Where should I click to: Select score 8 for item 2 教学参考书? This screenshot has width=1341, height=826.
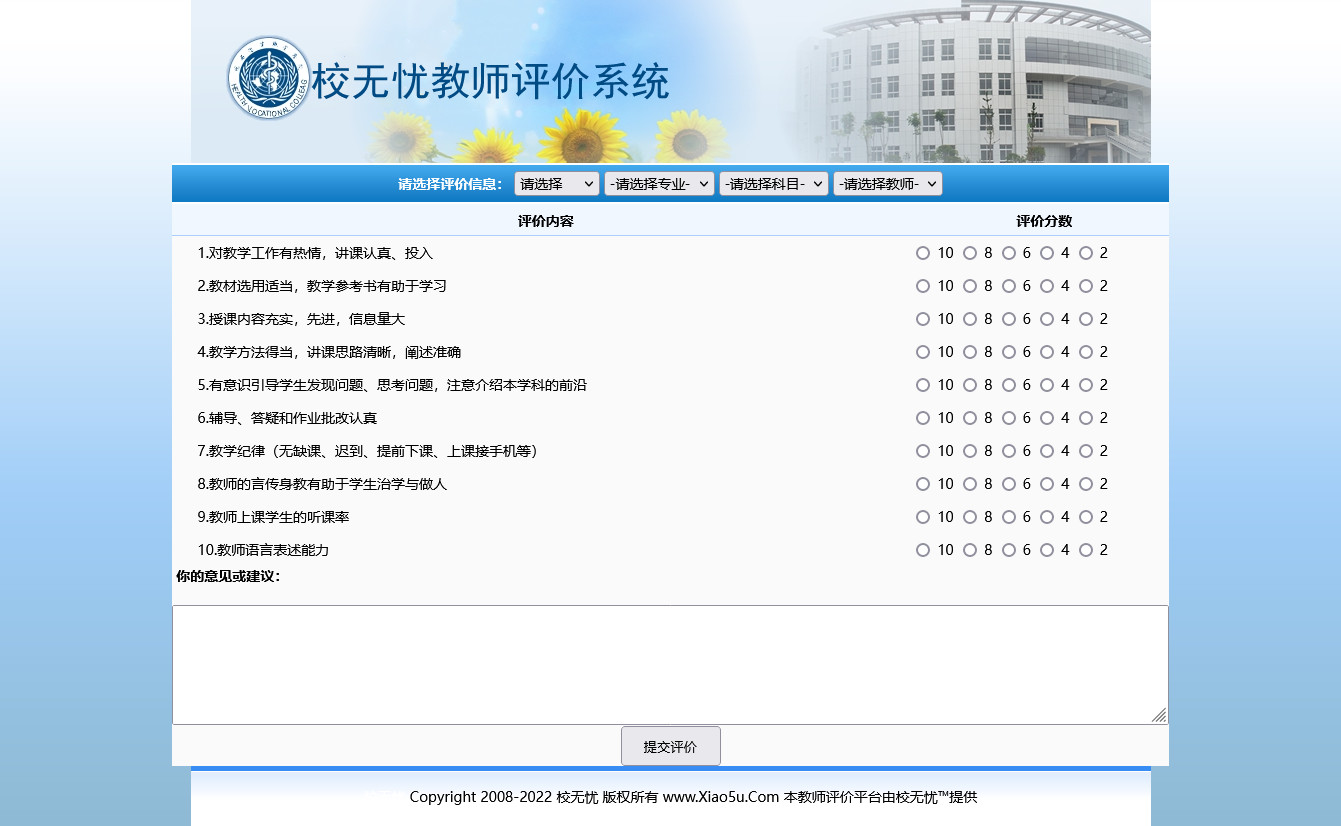(x=970, y=286)
